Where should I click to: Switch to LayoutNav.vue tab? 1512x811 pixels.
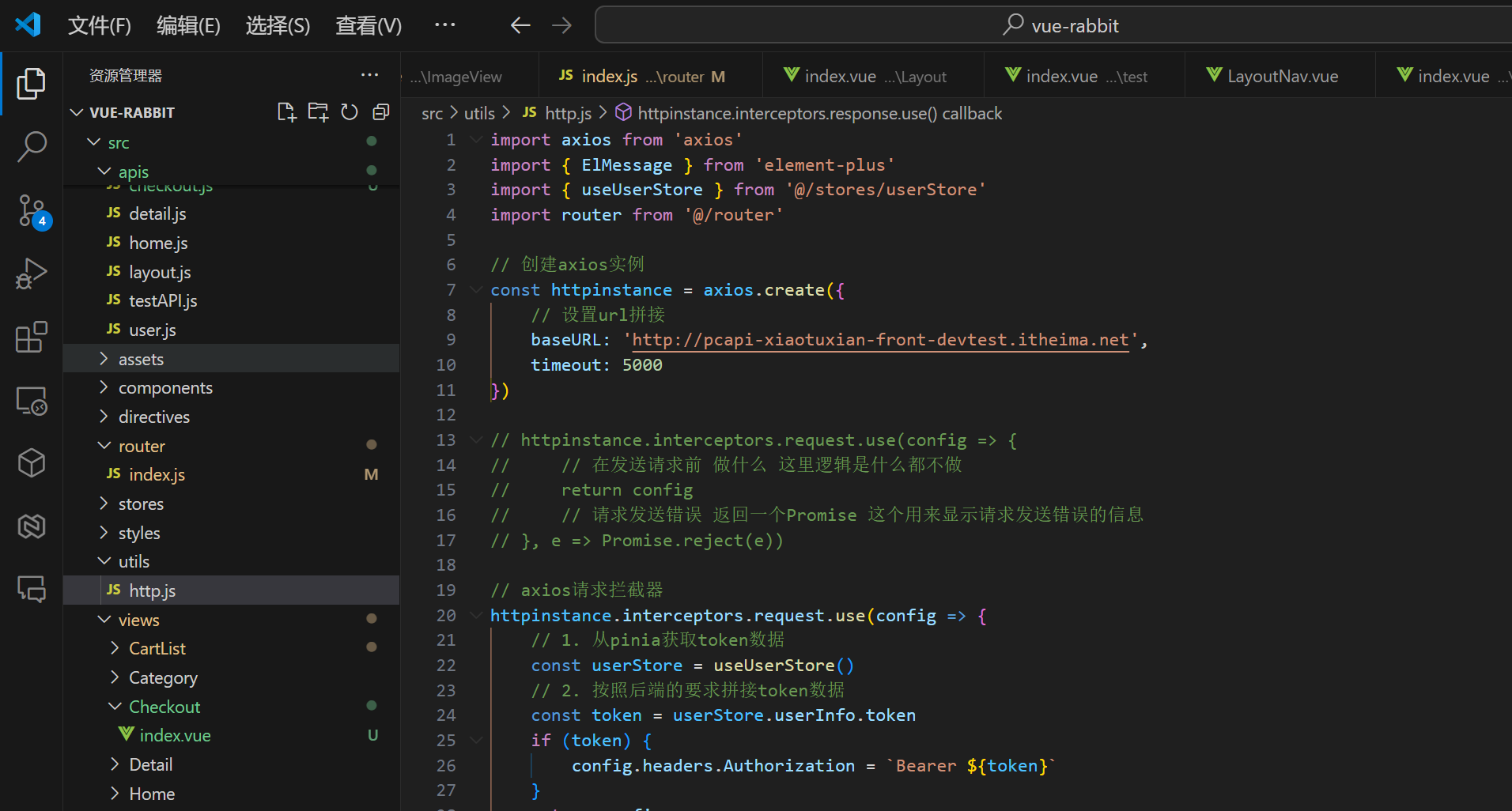coord(1280,76)
